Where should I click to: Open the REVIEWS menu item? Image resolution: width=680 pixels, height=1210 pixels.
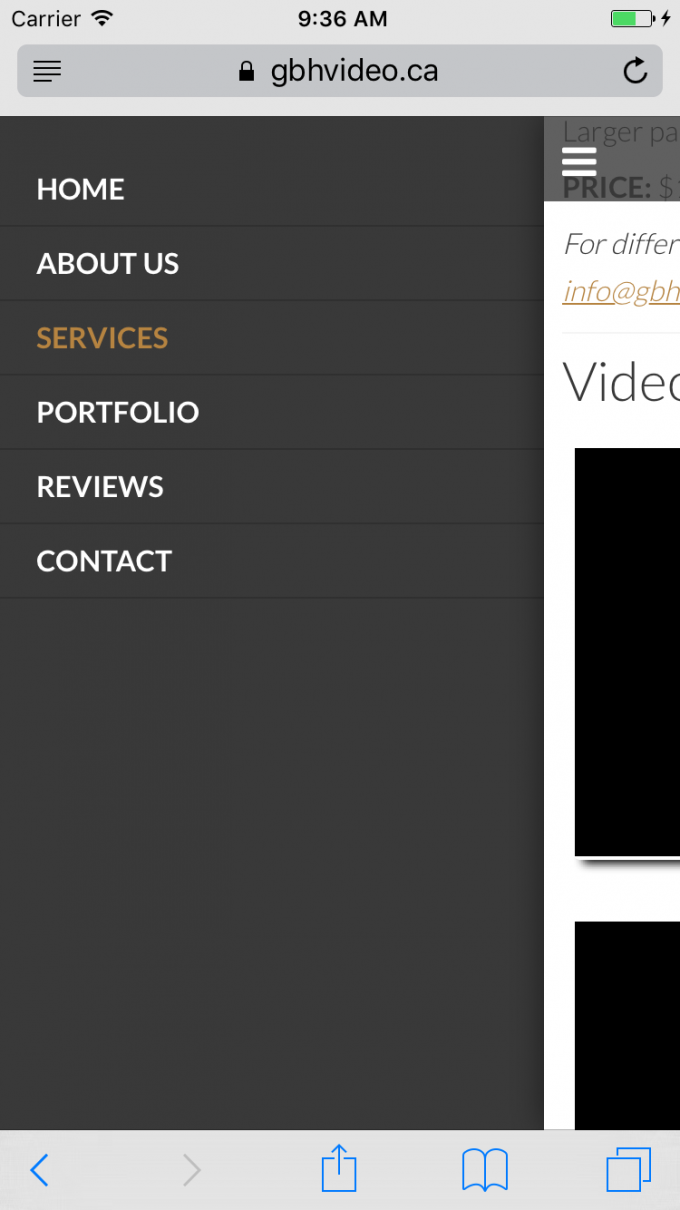point(272,486)
